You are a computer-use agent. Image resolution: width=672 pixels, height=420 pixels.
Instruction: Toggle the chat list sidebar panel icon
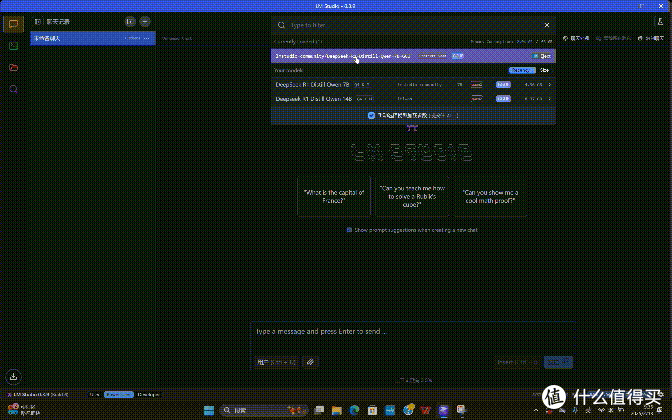pos(38,21)
